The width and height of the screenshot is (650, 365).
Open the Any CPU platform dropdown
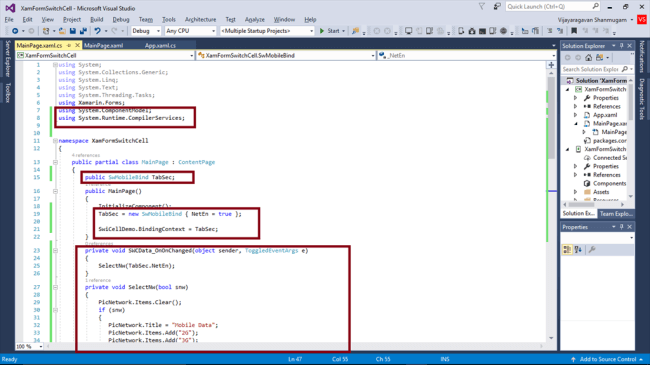pos(190,31)
